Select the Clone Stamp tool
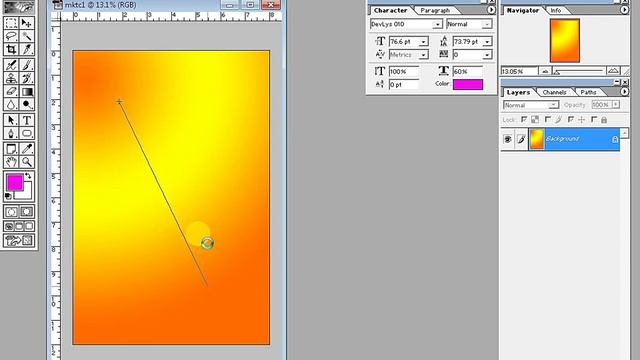 (x=11, y=78)
